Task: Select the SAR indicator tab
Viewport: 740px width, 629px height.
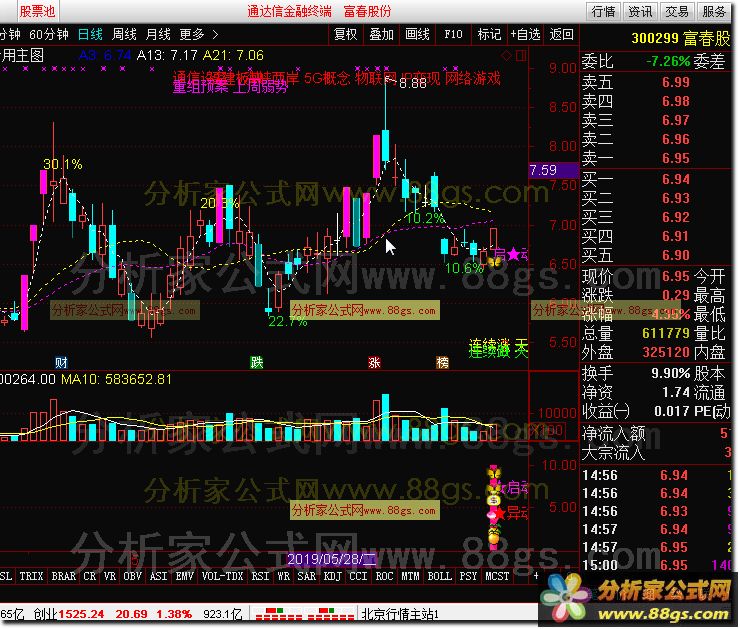Action: [306, 576]
